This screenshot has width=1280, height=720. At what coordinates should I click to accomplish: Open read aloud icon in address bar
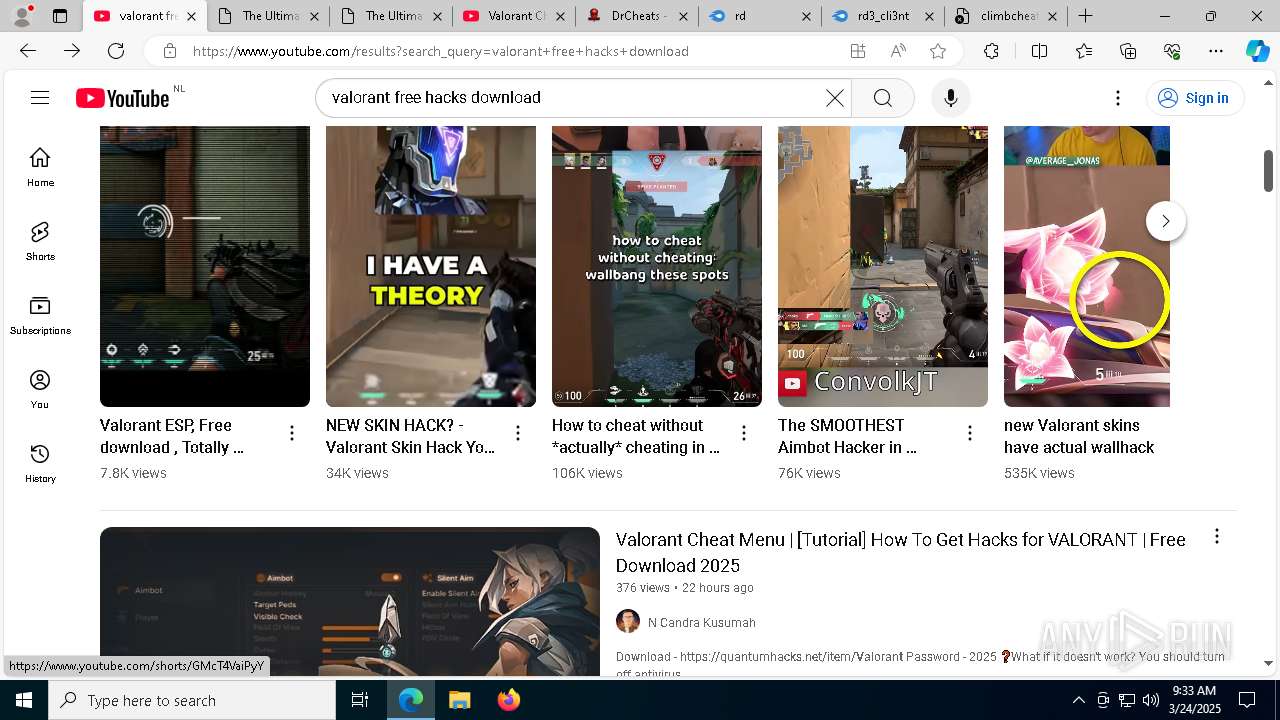(898, 51)
